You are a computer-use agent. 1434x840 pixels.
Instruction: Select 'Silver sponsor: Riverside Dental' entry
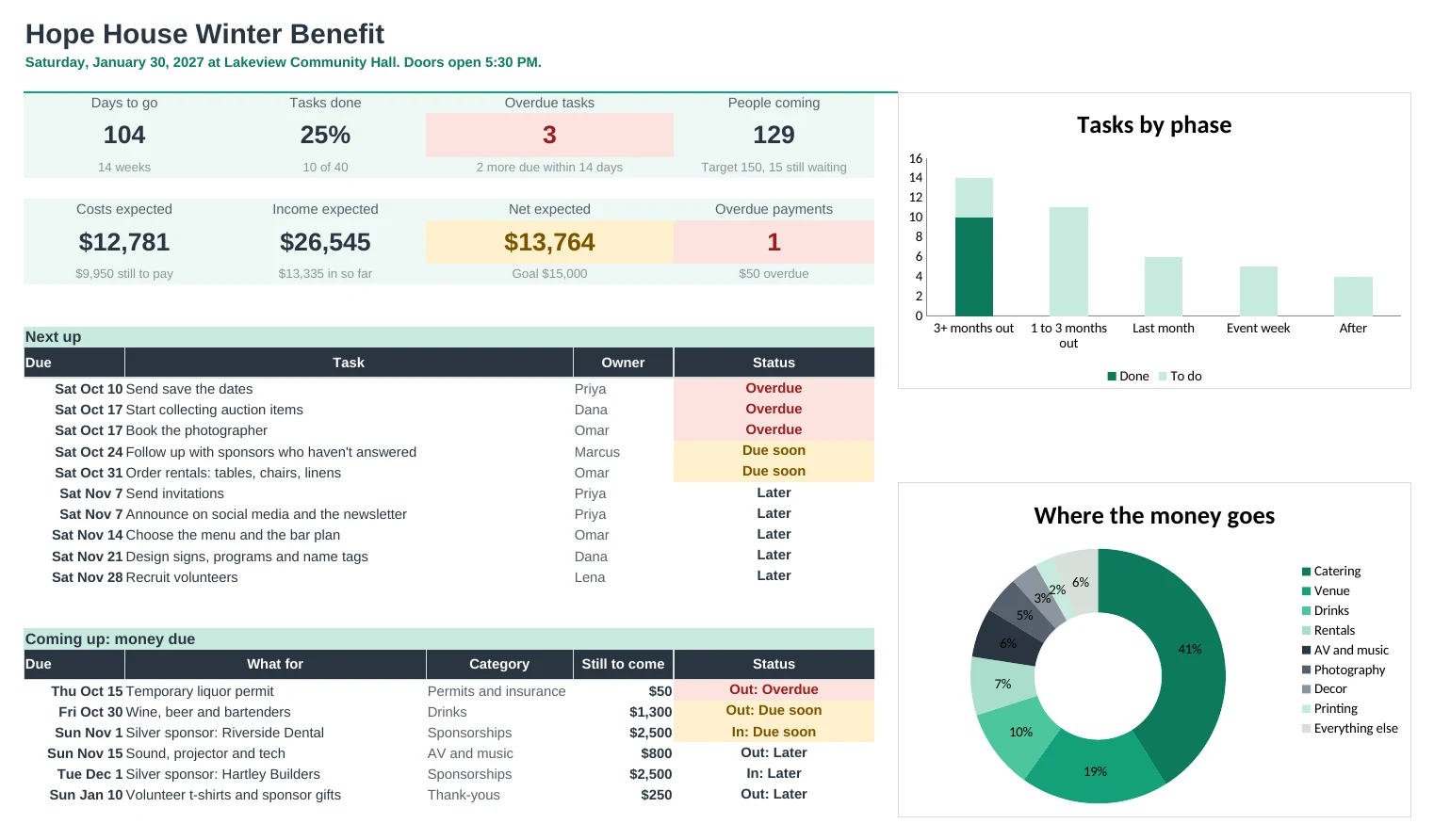pos(225,733)
